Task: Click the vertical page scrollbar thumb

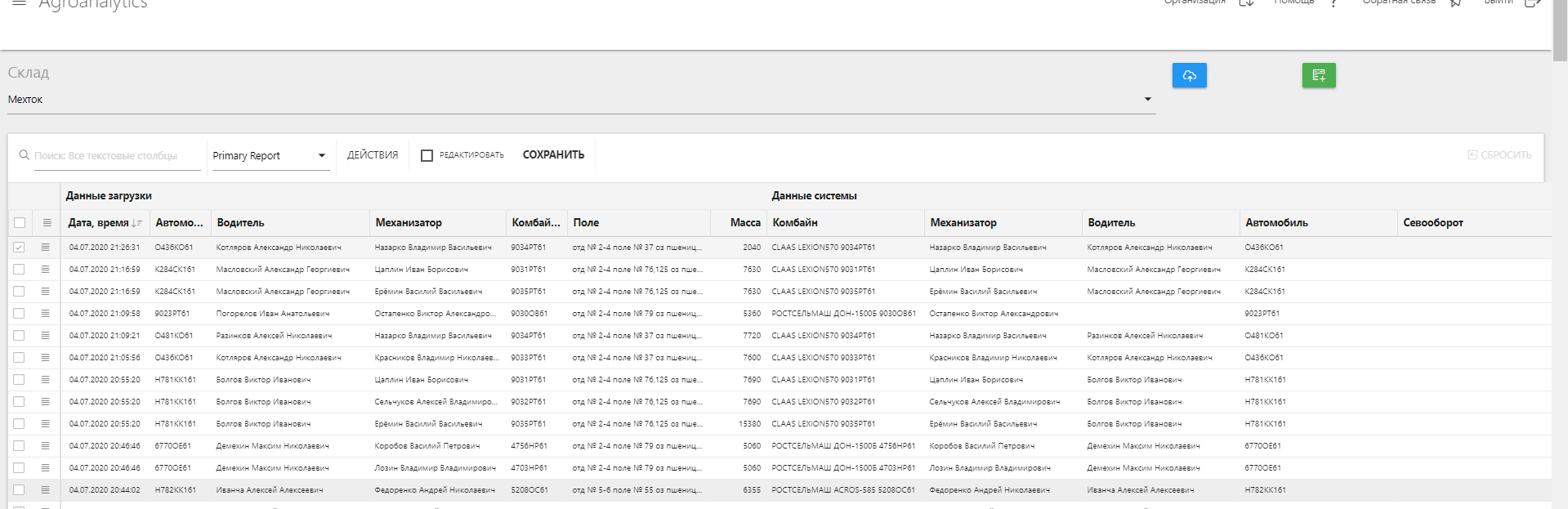Action: point(1560,29)
